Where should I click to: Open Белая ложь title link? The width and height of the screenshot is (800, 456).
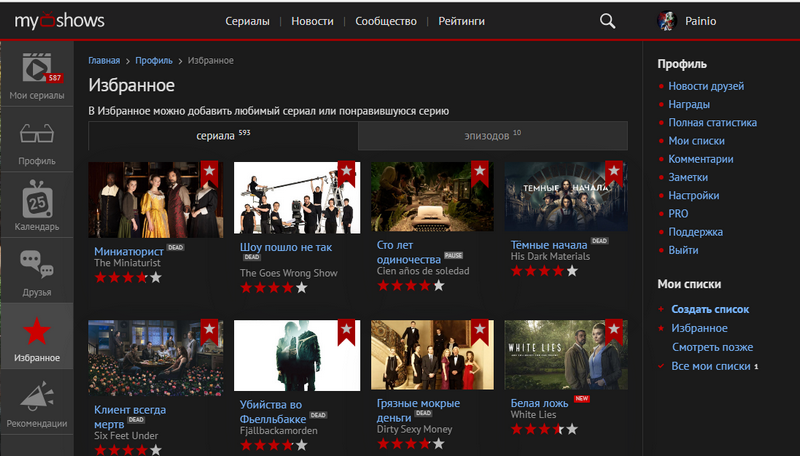point(539,403)
